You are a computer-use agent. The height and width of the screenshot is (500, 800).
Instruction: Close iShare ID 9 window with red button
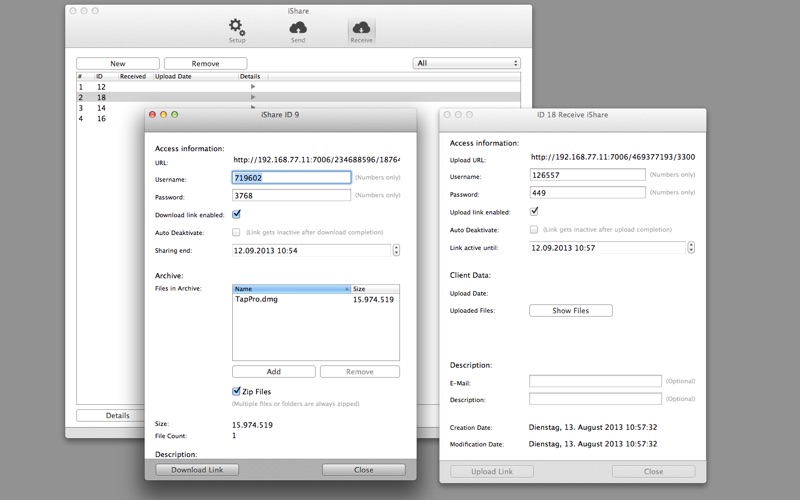[x=152, y=115]
